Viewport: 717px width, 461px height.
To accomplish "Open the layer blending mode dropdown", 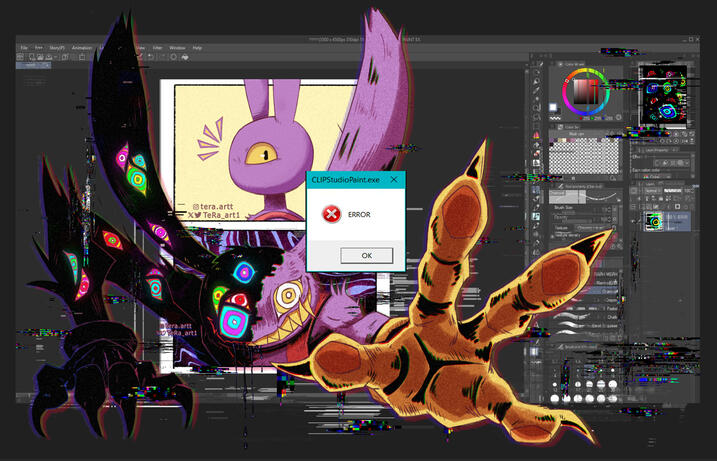I will (653, 191).
